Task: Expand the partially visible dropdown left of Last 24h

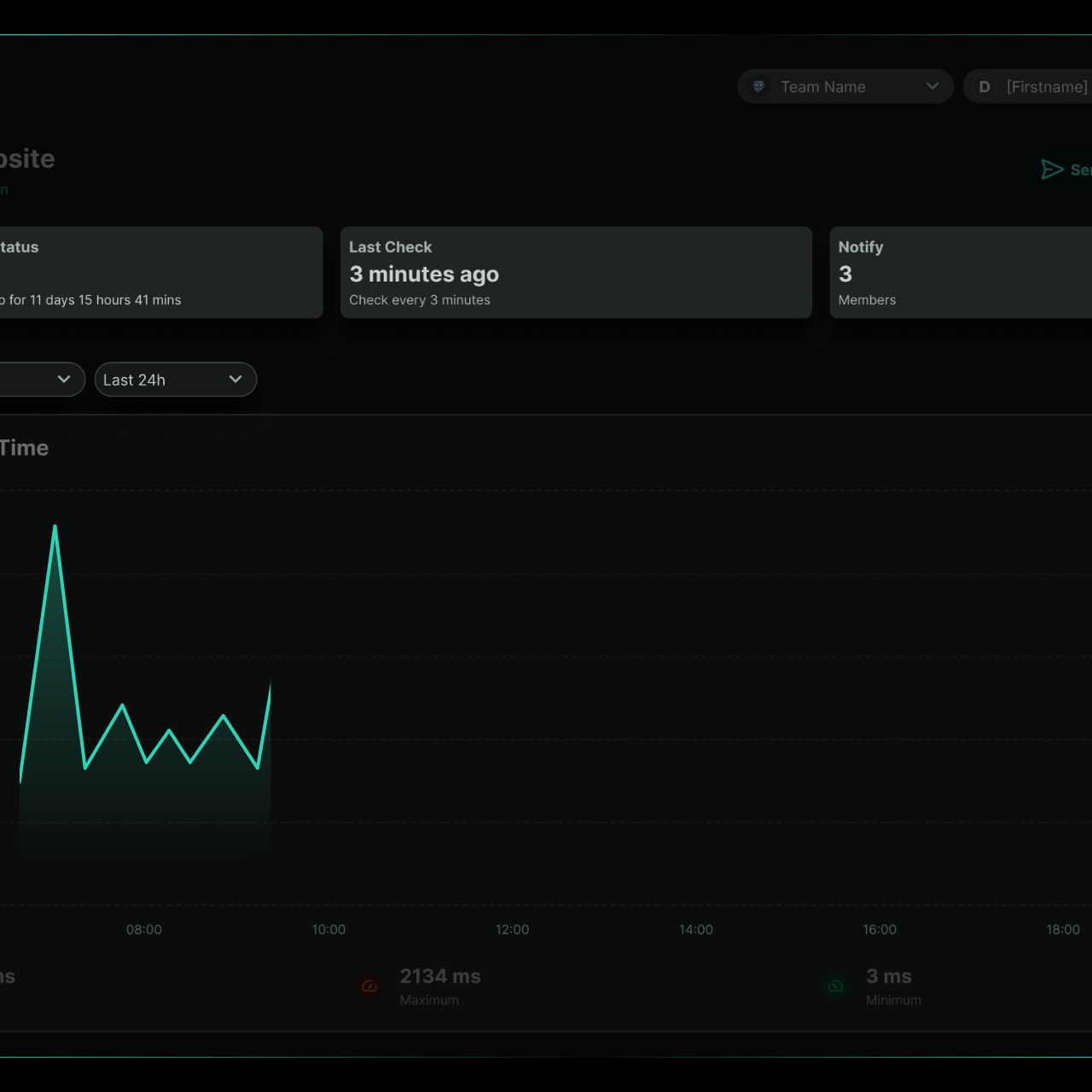Action: coord(41,380)
